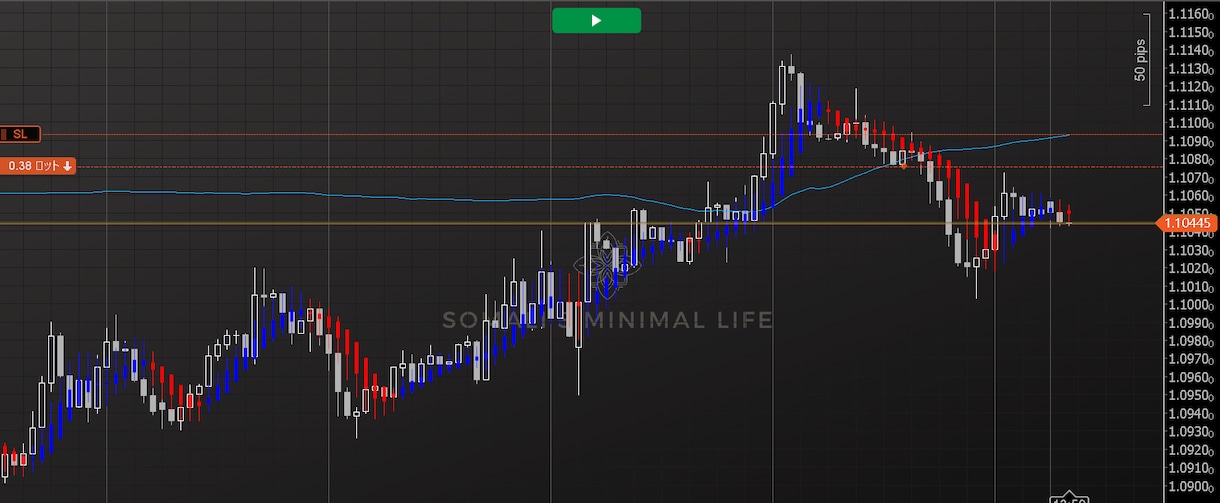
Task: Click price axis label 1.1120
Action: click(x=1193, y=87)
